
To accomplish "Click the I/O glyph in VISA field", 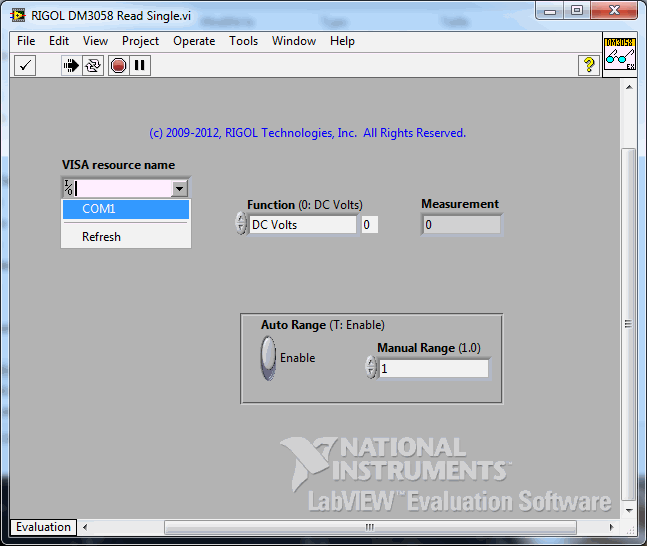I will pyautogui.click(x=68, y=188).
